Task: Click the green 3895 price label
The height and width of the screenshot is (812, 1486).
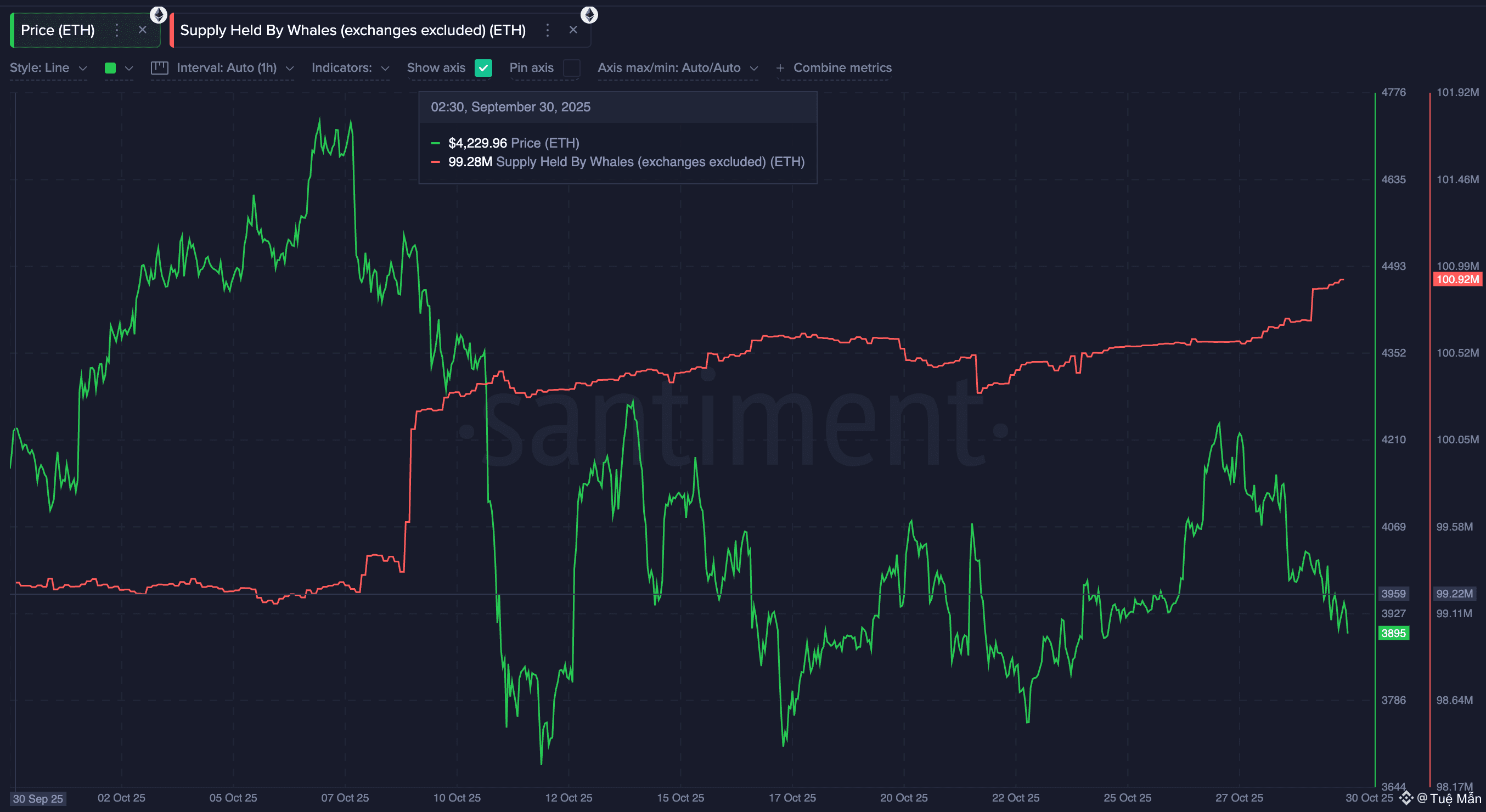Action: (x=1393, y=633)
